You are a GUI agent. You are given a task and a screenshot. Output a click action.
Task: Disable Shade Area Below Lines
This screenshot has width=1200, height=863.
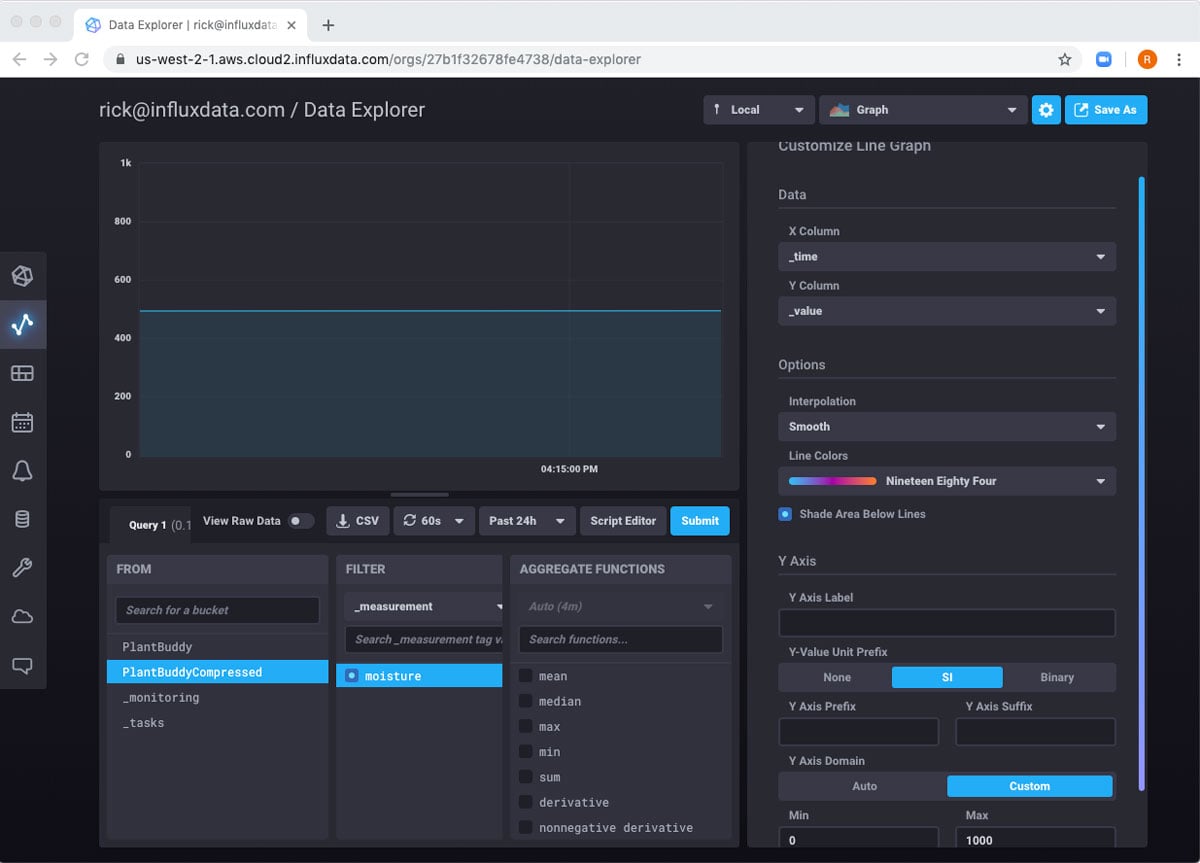[x=785, y=514]
